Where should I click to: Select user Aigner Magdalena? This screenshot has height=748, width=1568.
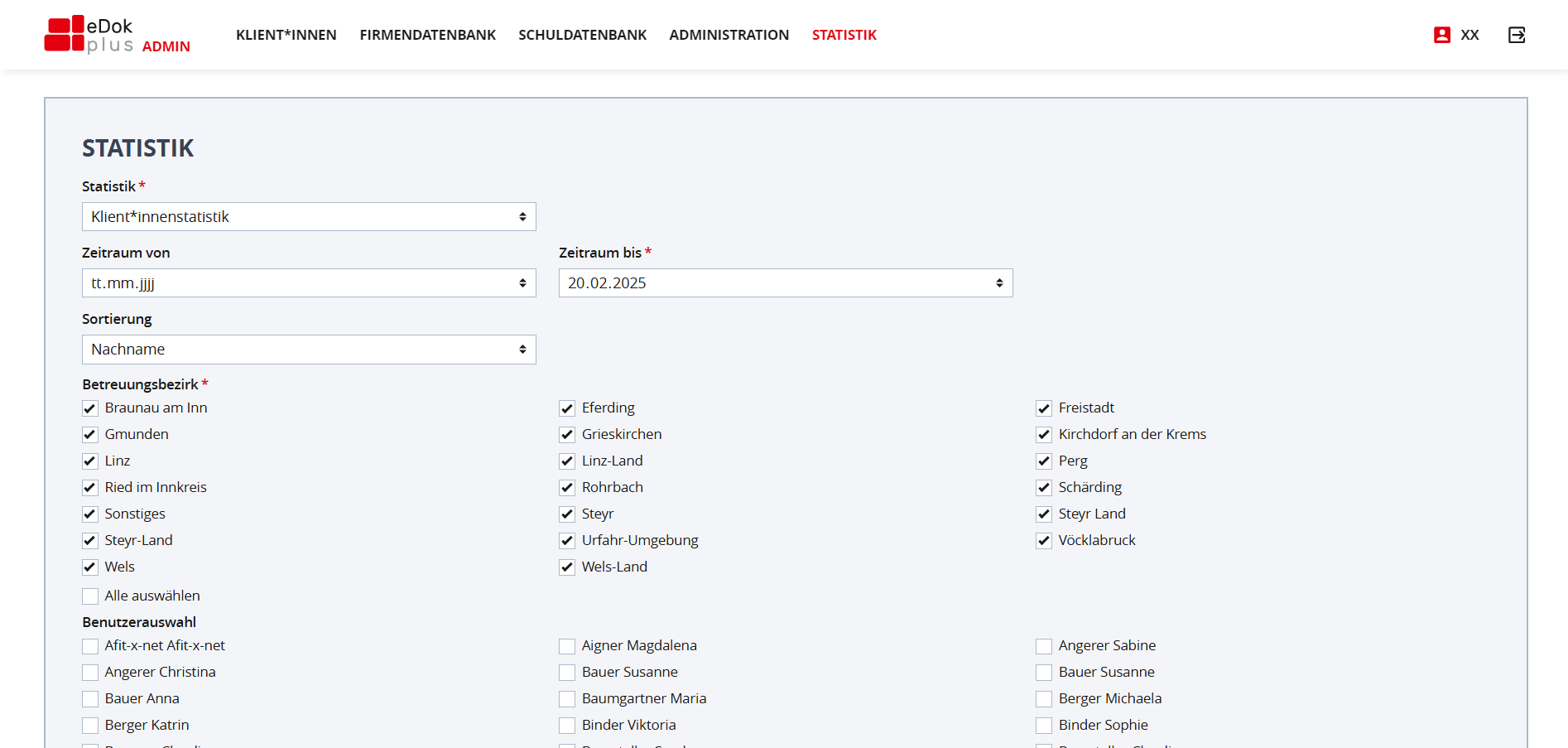[x=567, y=646]
